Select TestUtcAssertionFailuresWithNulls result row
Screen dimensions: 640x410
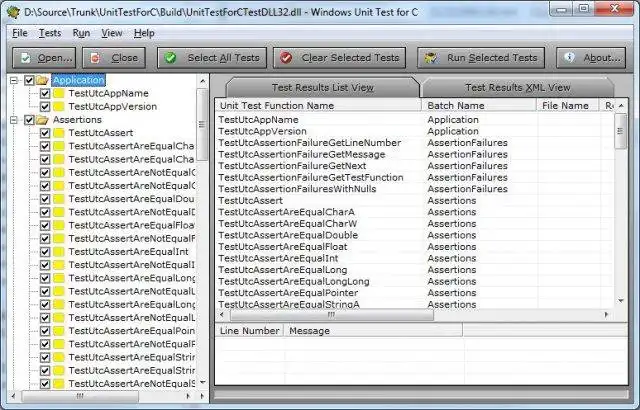[414, 189]
